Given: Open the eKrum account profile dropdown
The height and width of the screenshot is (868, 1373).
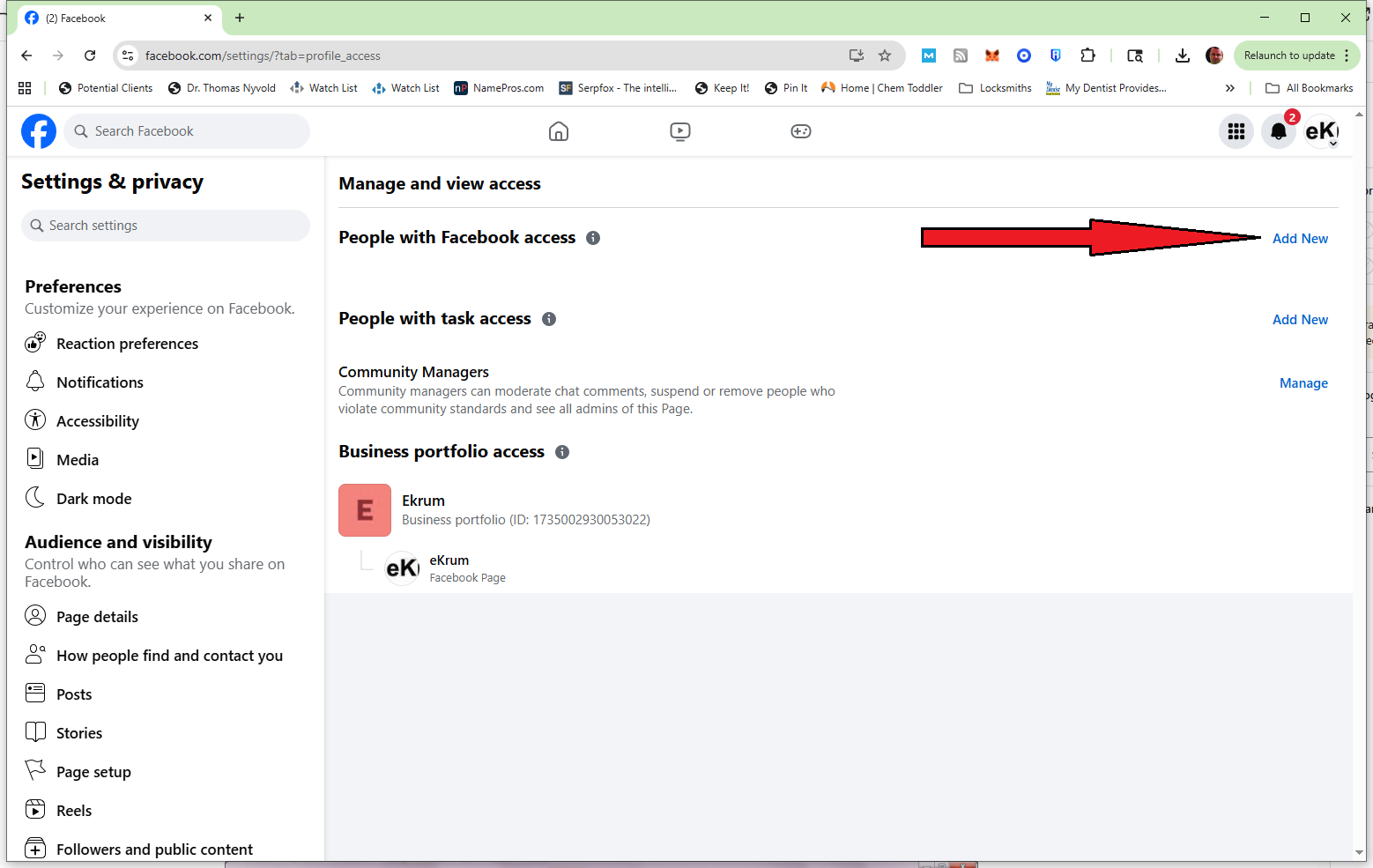Looking at the screenshot, I should pyautogui.click(x=1321, y=131).
